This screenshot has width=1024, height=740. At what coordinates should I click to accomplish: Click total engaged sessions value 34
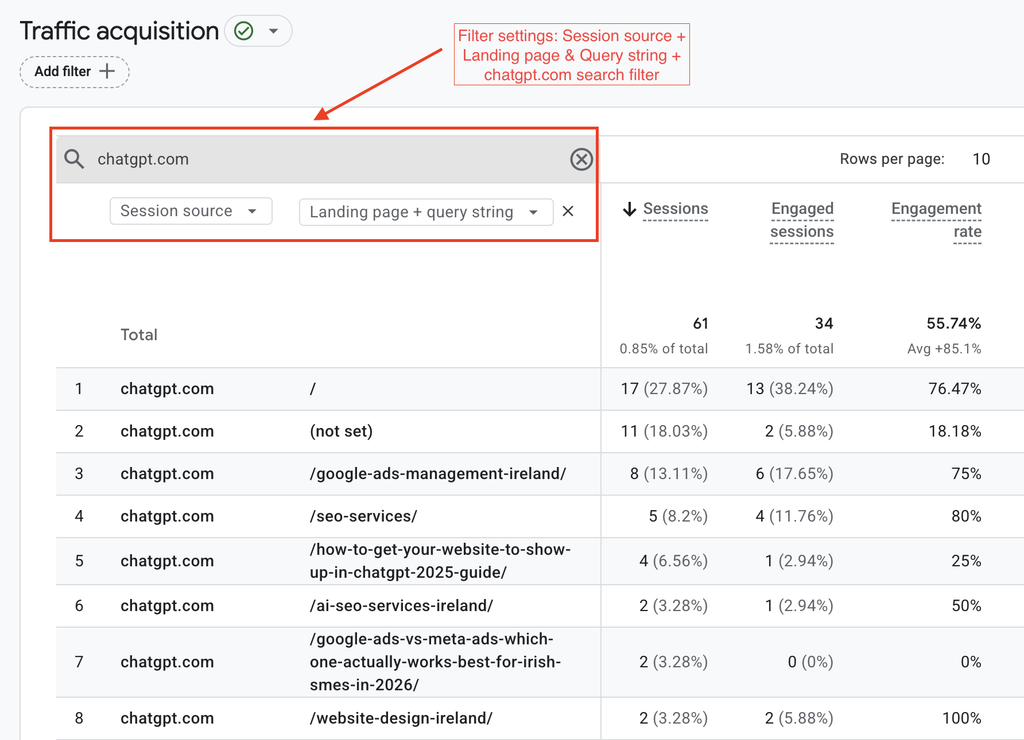[824, 324]
